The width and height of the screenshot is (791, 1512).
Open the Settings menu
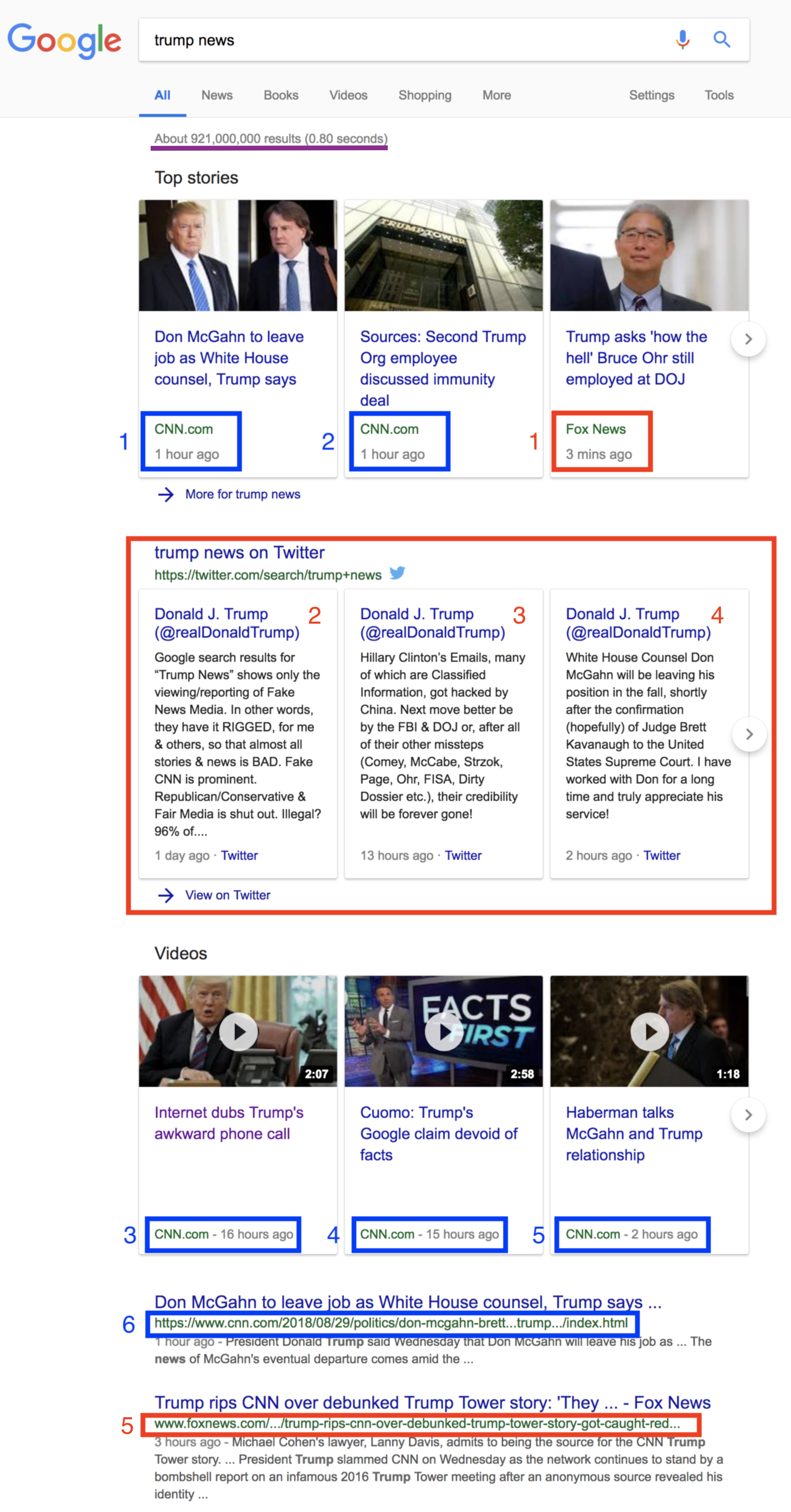(651, 95)
